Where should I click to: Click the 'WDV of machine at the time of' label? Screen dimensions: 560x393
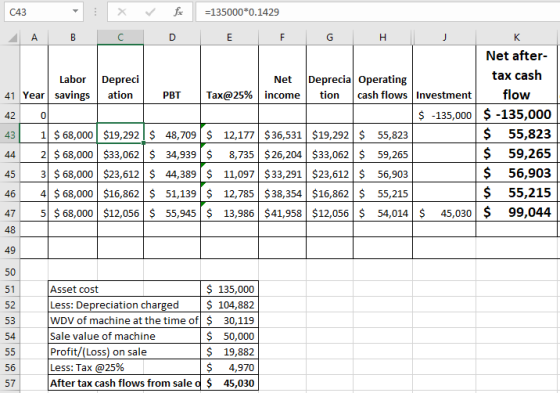point(124,320)
